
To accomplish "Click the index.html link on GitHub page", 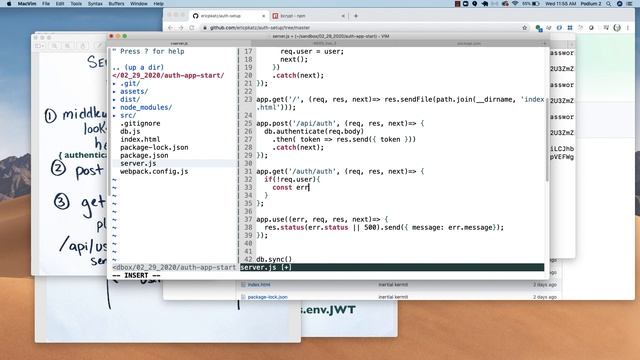I will tap(259, 284).
